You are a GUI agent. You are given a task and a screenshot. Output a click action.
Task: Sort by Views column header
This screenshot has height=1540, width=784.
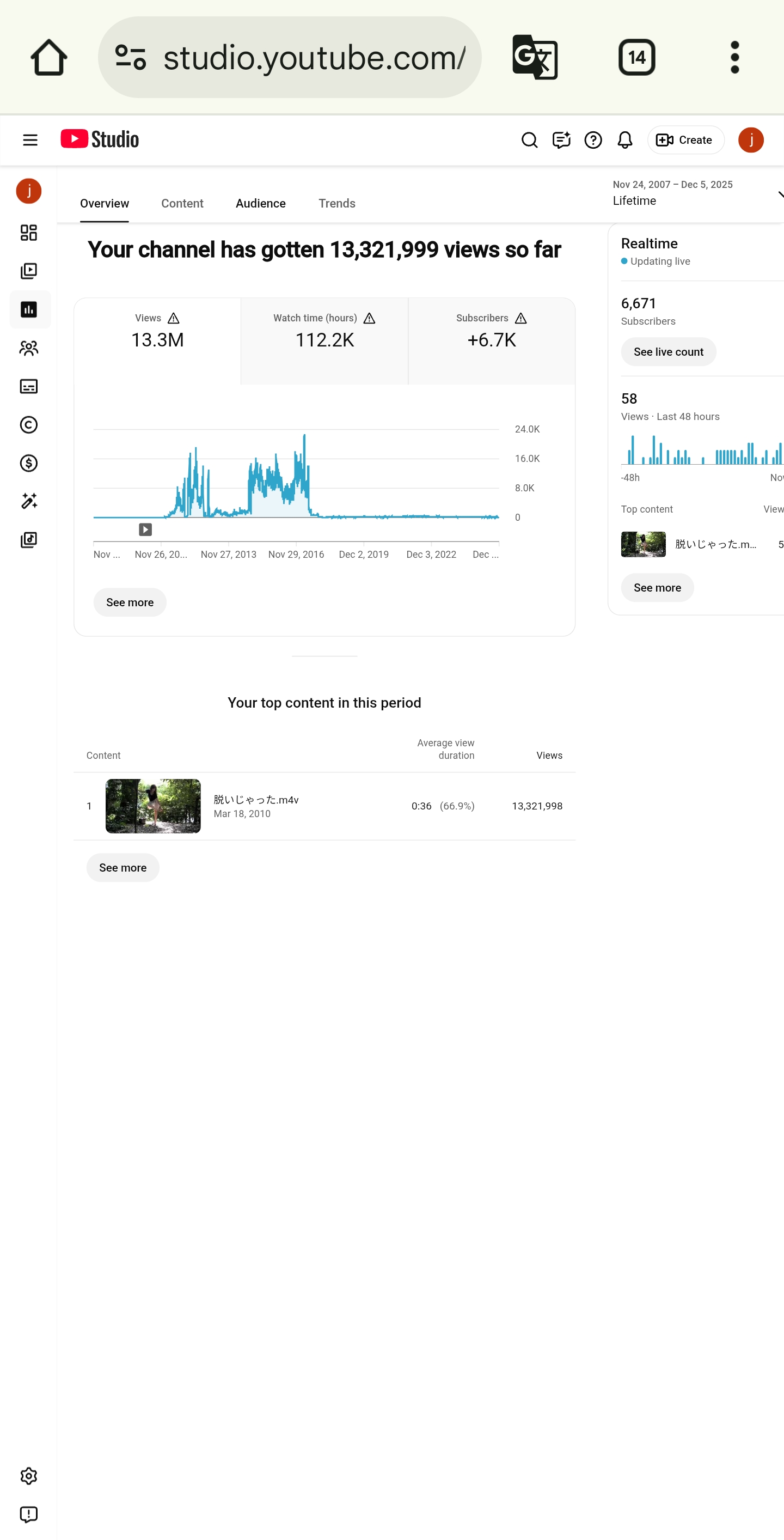[x=549, y=755]
